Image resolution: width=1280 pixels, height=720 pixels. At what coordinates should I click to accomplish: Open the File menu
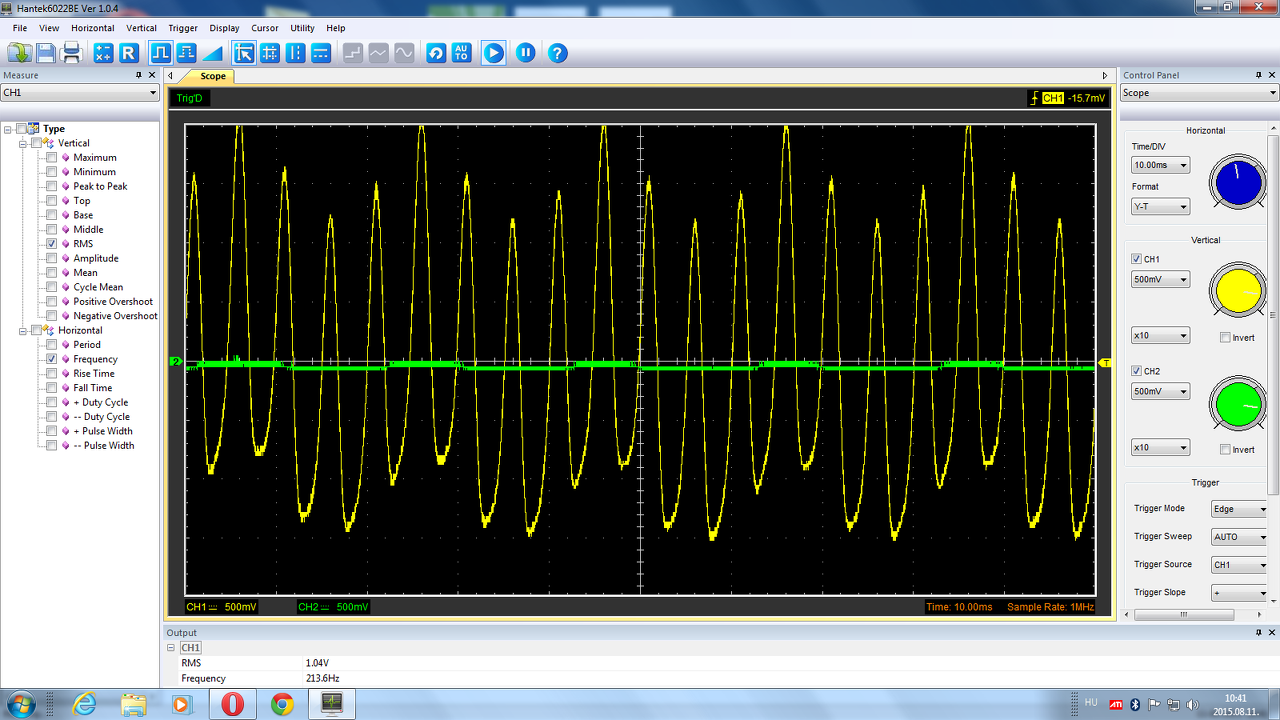20,28
